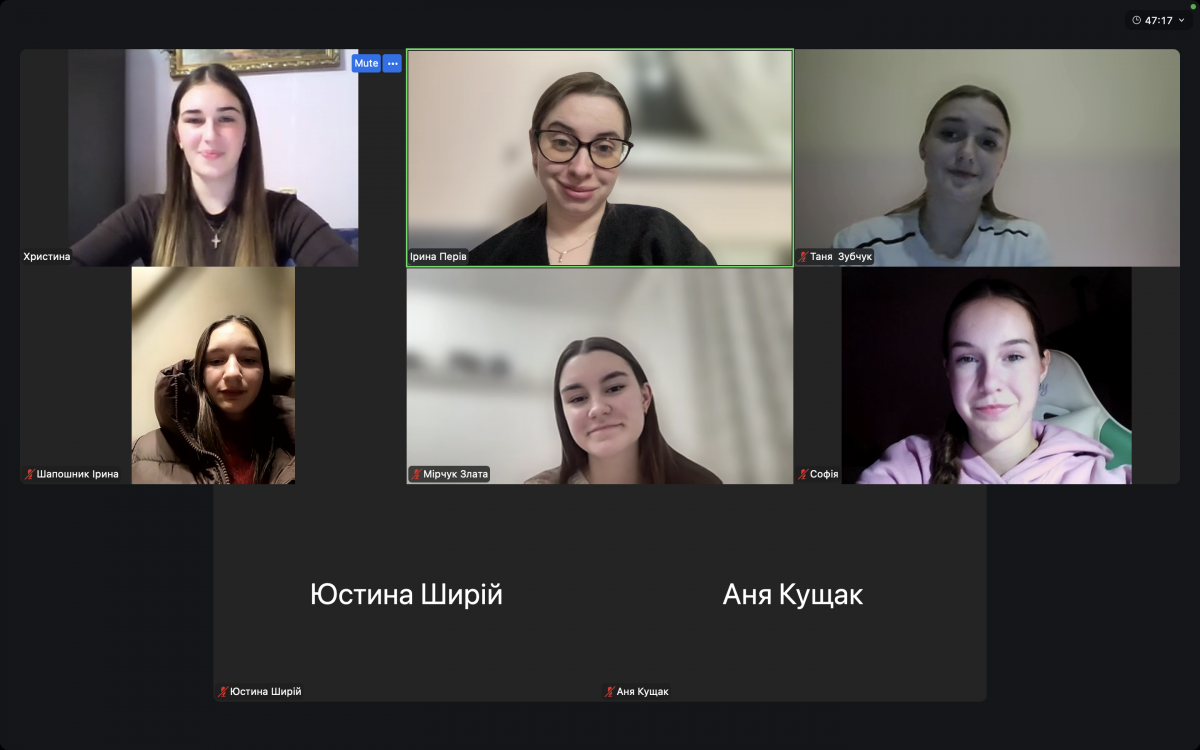Screen dimensions: 1200x750
Task: Click Юстина Ширій's muted mic icon
Action: pos(223,691)
